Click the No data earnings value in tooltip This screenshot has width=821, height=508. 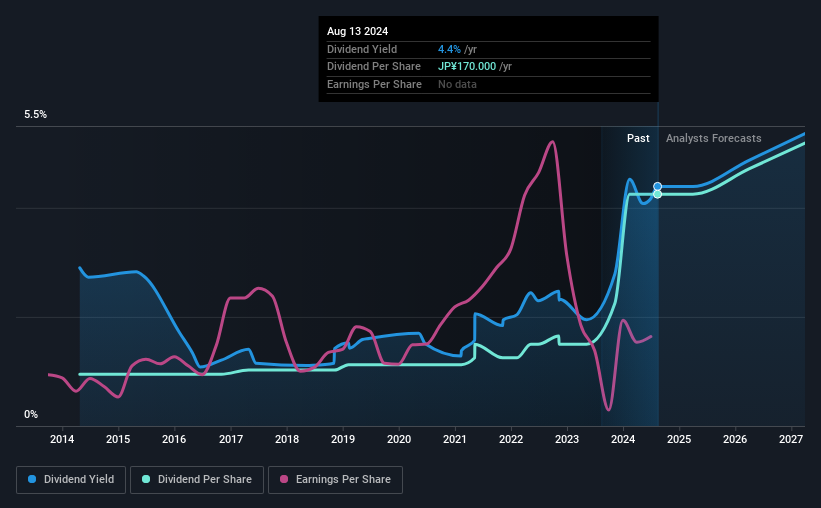click(x=458, y=84)
